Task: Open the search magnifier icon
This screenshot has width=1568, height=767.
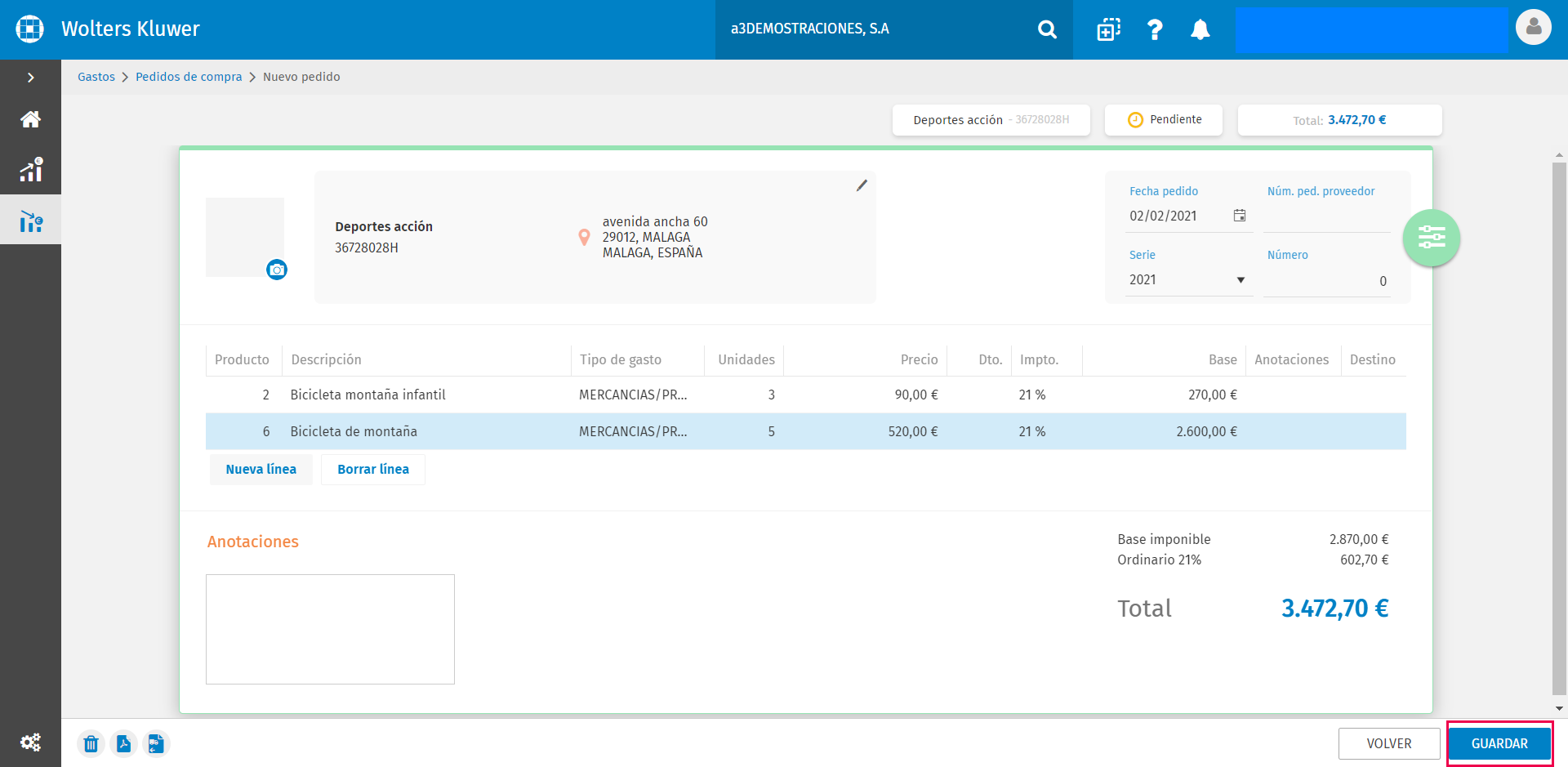Action: click(1047, 29)
